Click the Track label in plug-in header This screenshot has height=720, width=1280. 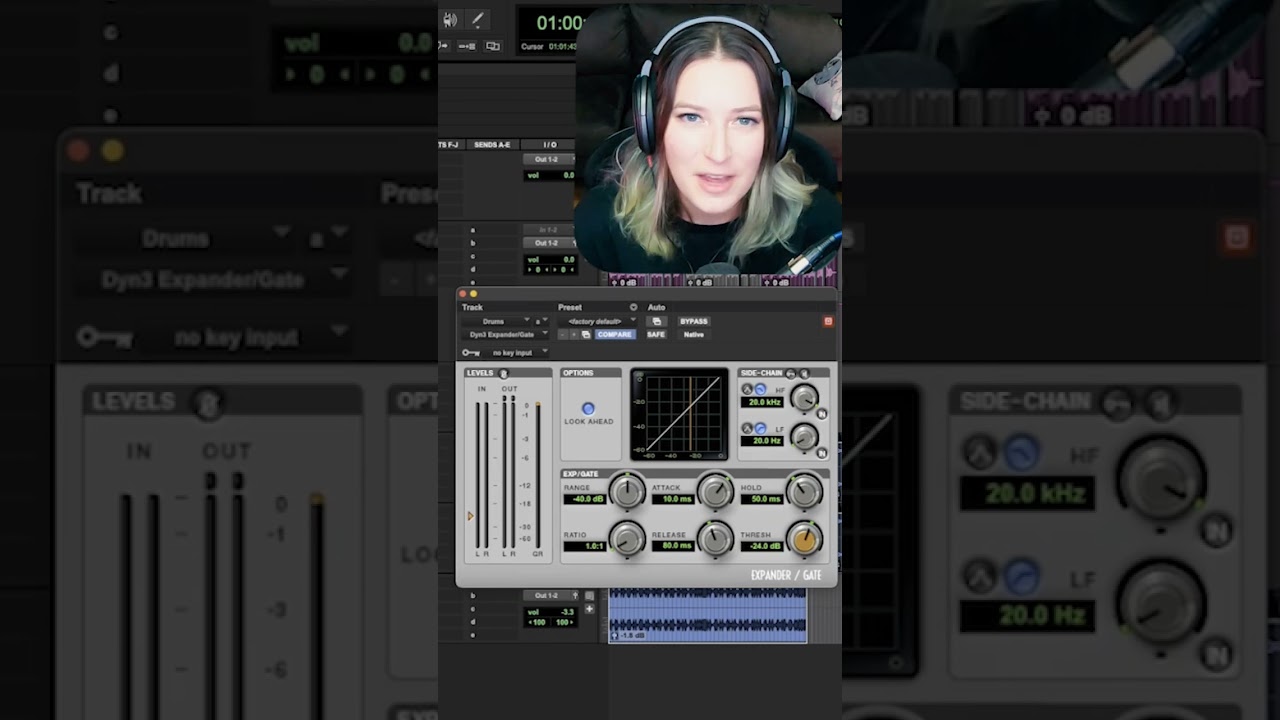coord(472,307)
